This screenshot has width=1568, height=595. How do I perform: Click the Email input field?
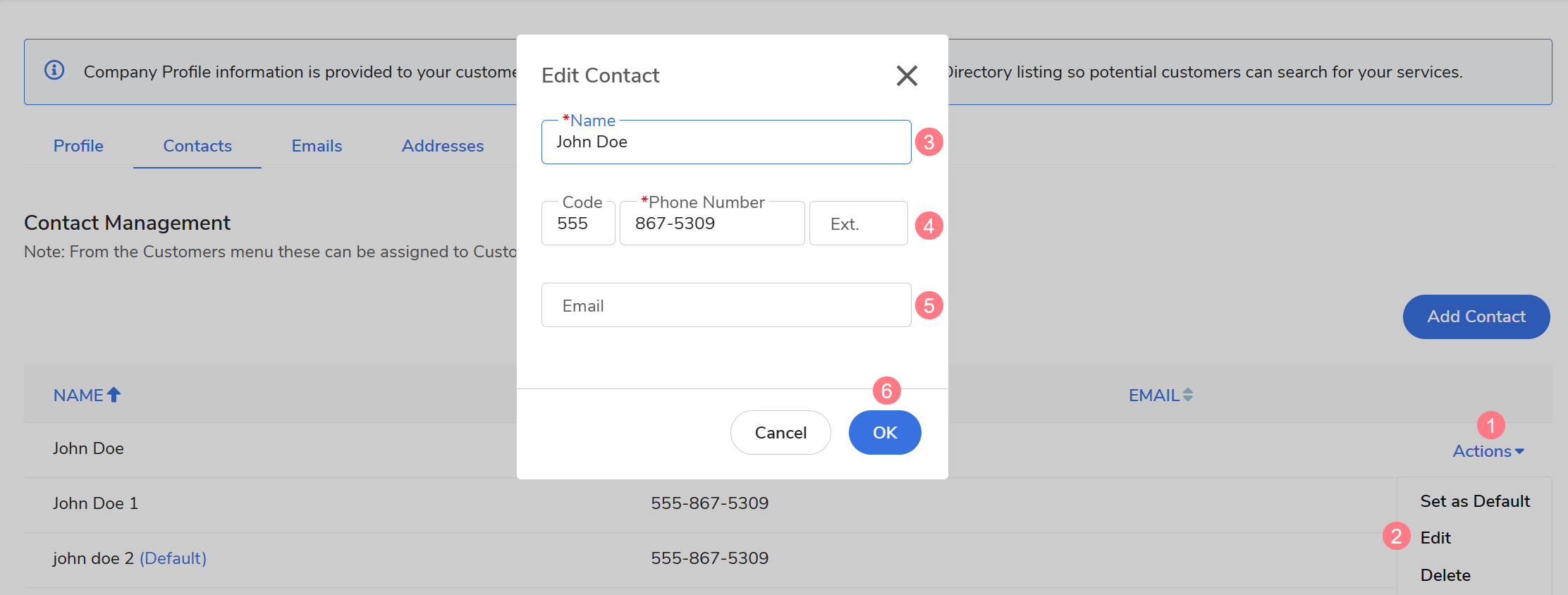(726, 305)
